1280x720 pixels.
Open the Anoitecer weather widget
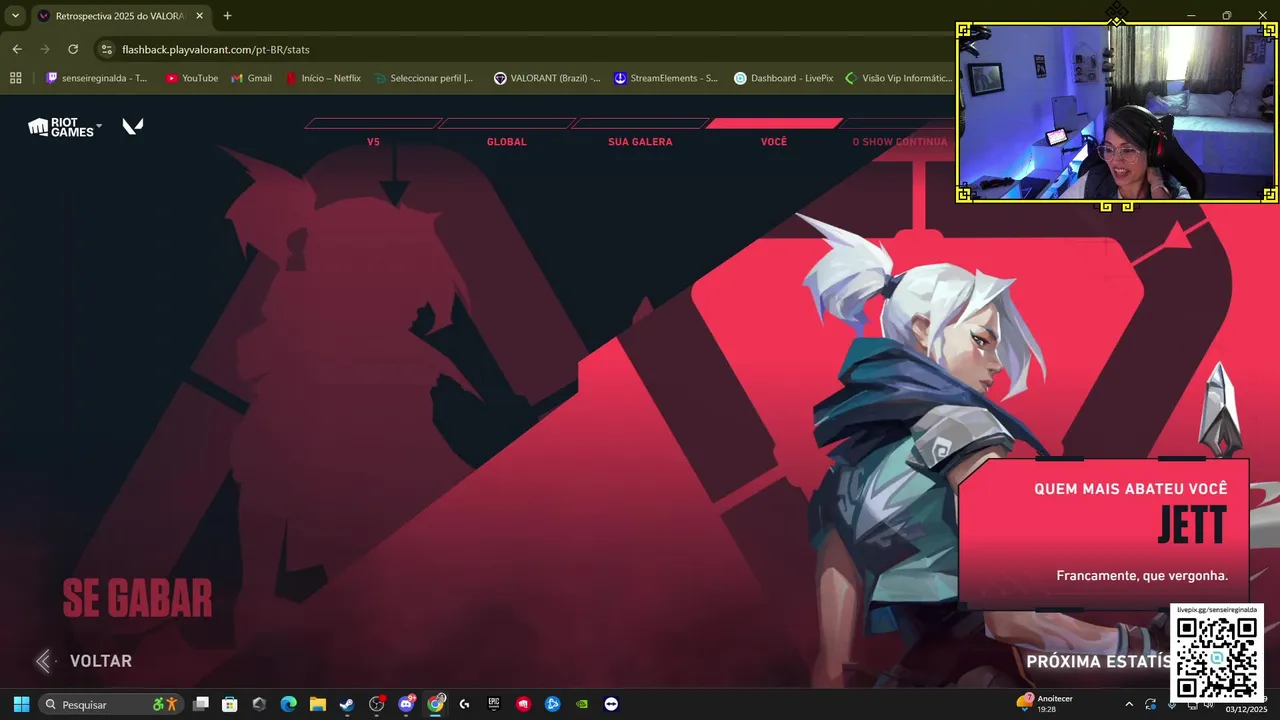(1045, 703)
